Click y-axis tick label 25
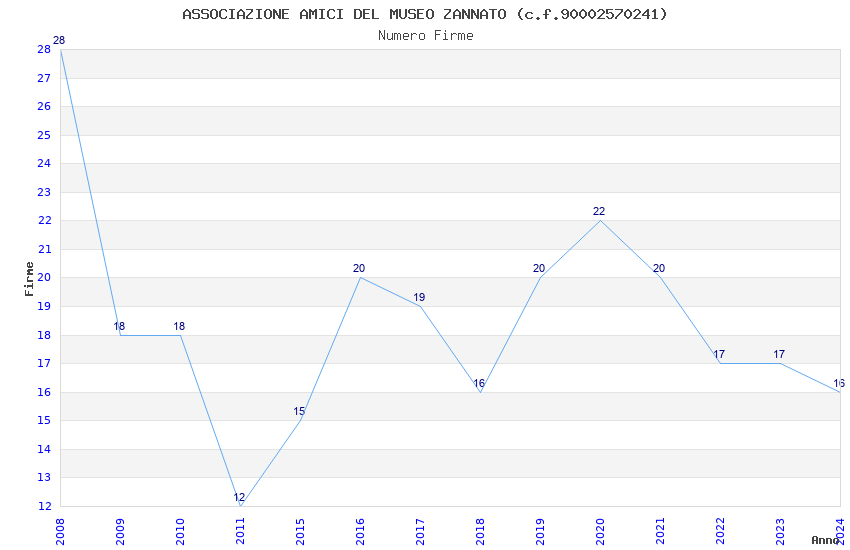This screenshot has height=550, width=850. (44, 135)
